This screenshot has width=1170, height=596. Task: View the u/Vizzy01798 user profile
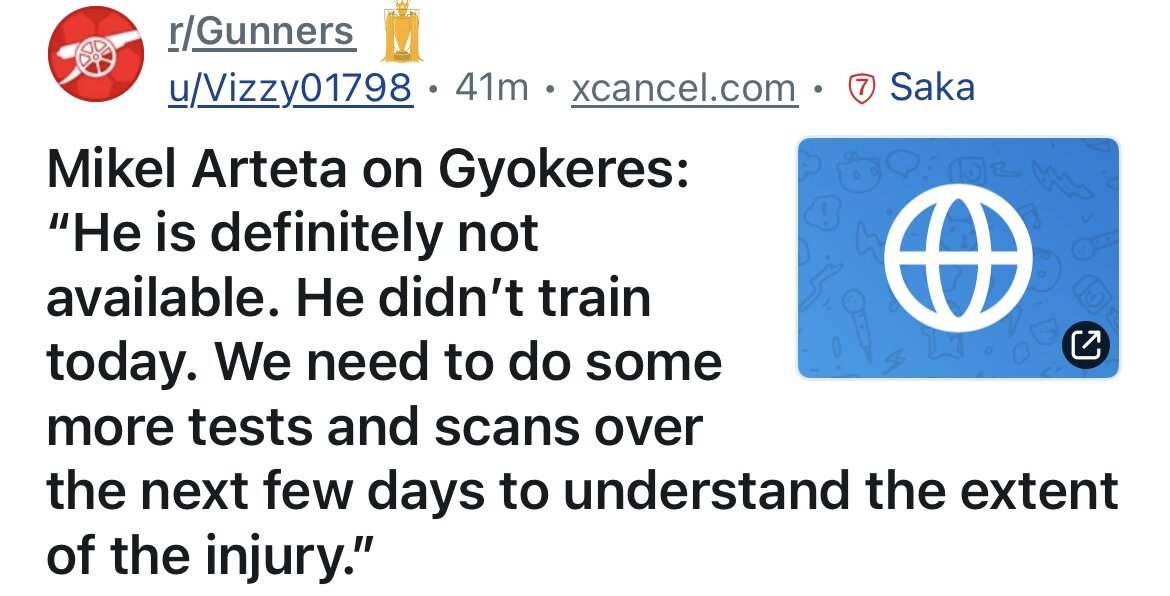pos(289,89)
